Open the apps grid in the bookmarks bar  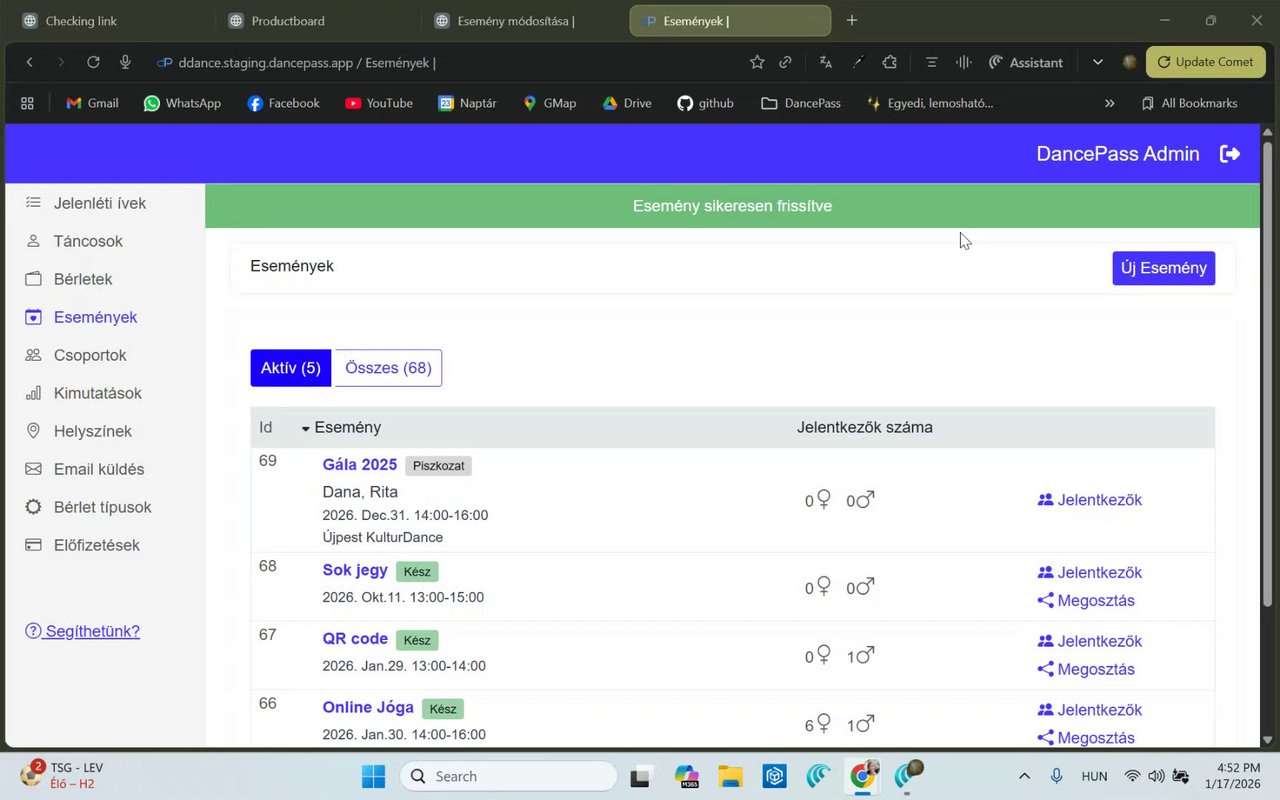[x=27, y=103]
